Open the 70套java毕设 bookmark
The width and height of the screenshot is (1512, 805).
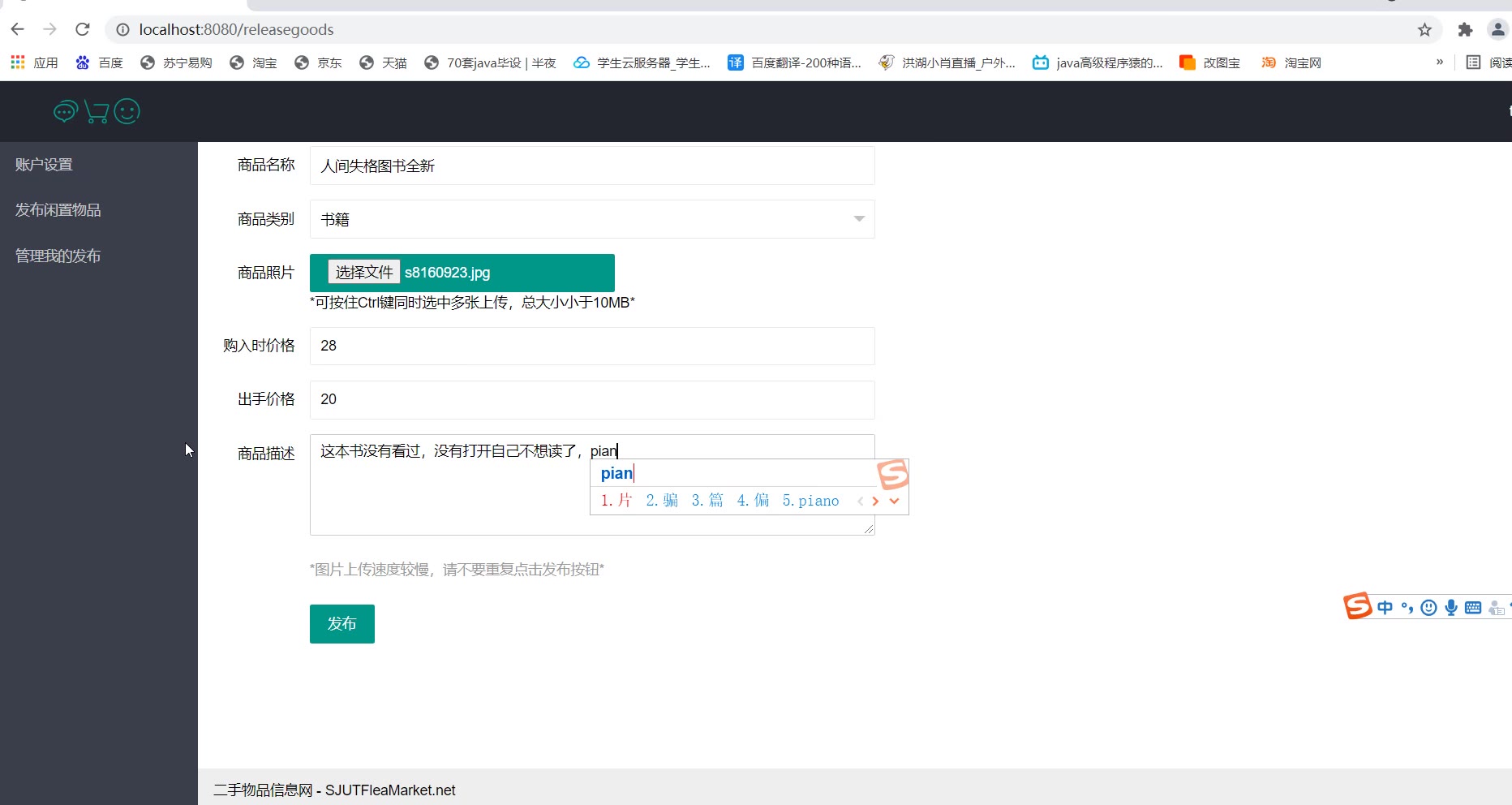point(490,62)
